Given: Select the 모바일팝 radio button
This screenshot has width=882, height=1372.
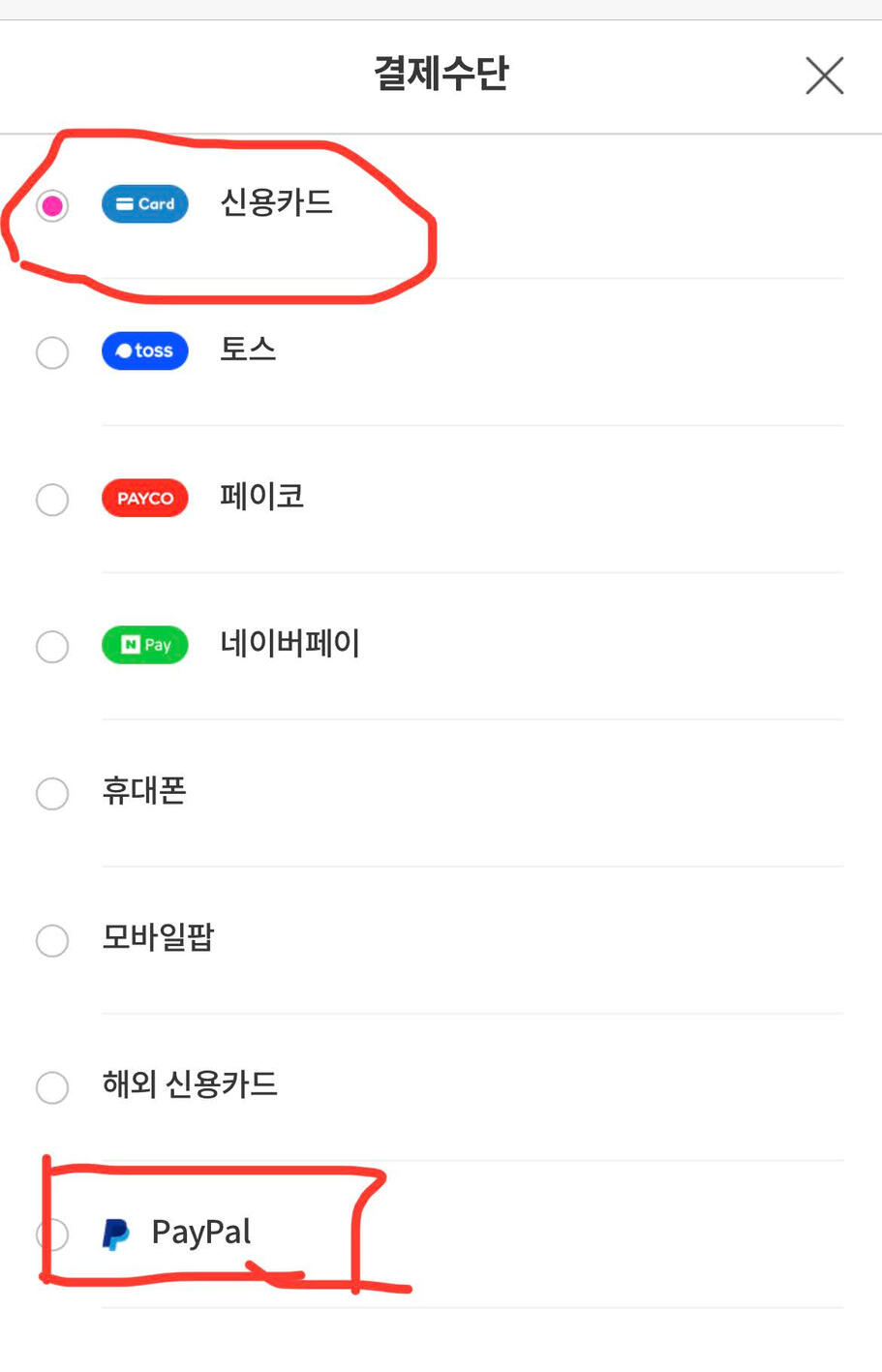Looking at the screenshot, I should pos(52,940).
